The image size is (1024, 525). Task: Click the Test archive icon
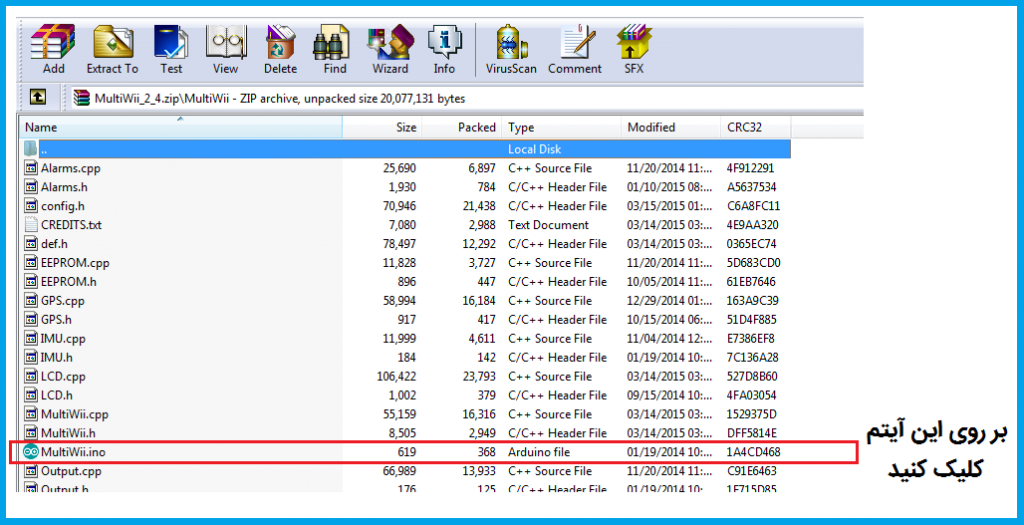click(171, 42)
